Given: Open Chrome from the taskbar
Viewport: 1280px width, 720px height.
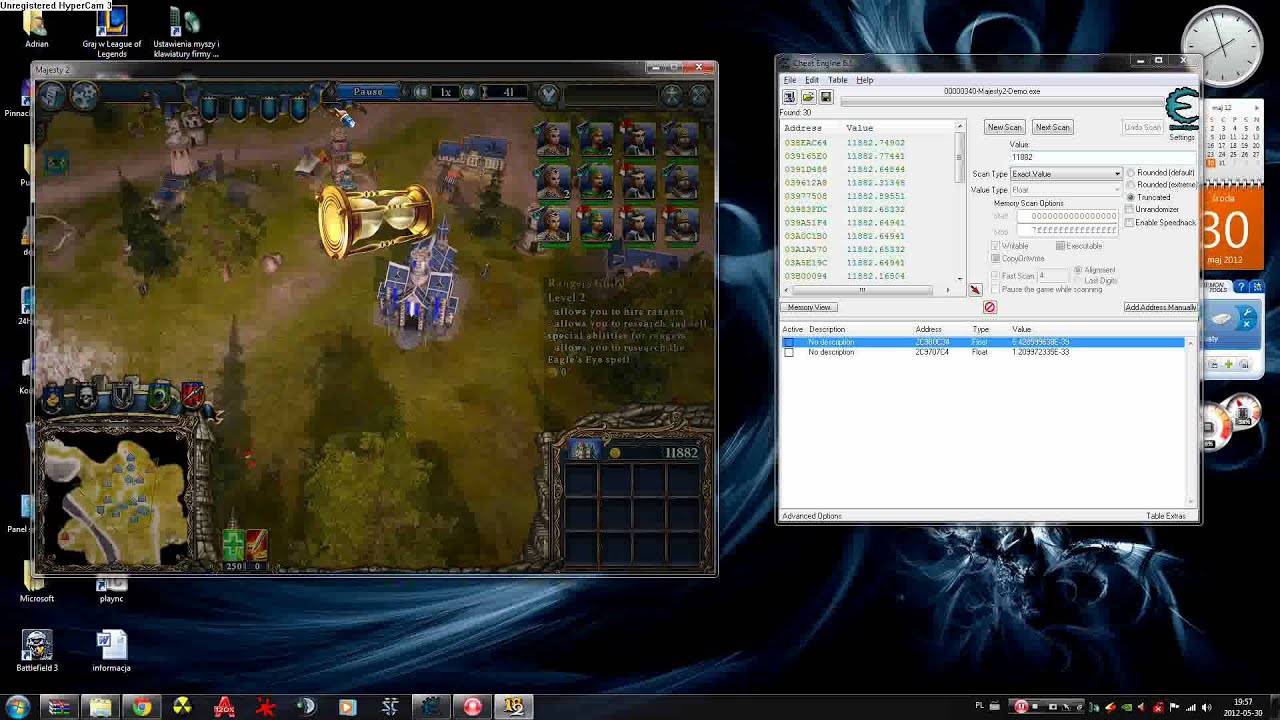Looking at the screenshot, I should coord(142,707).
